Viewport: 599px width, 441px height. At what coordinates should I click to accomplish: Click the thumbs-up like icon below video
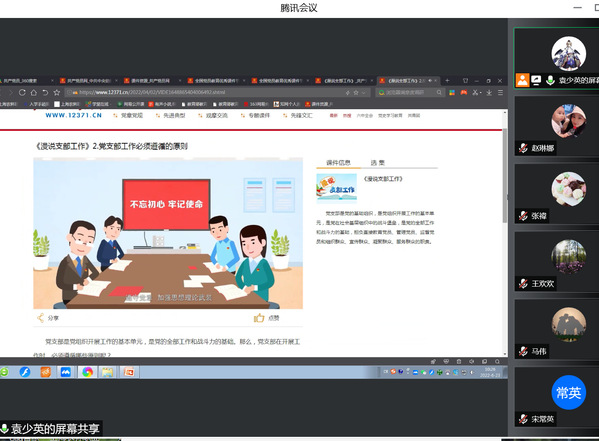pos(259,318)
